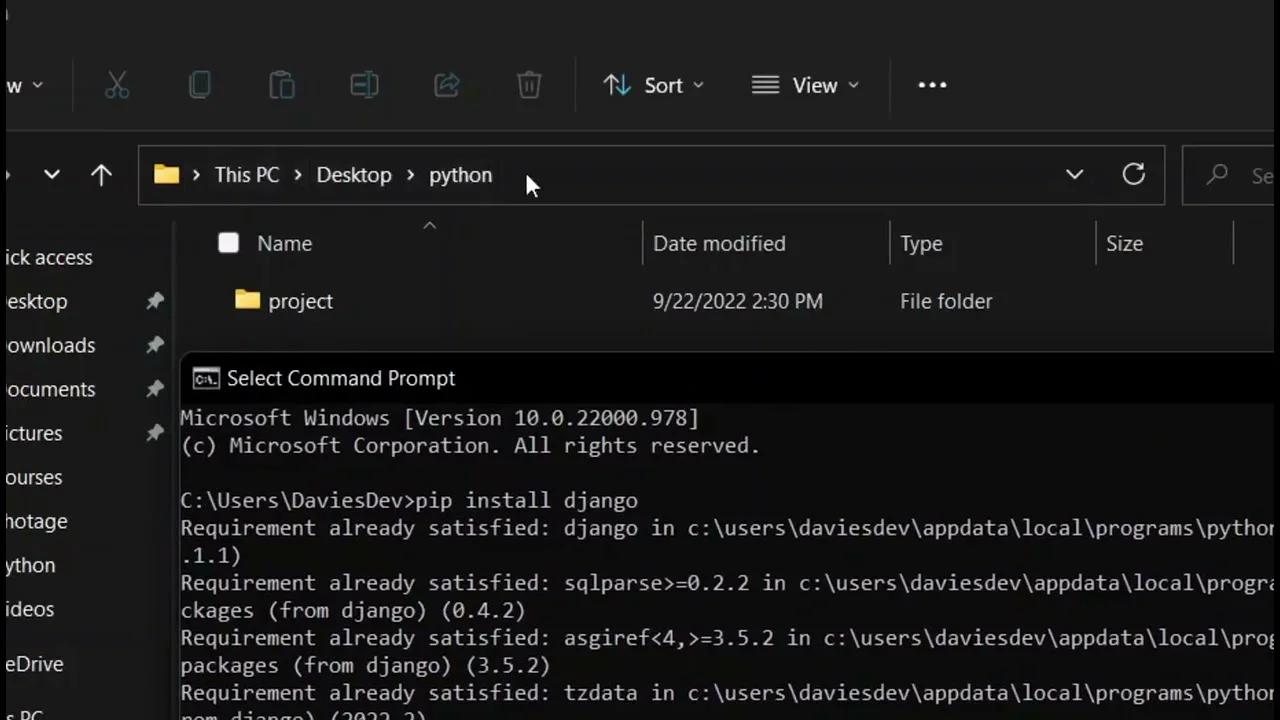
Task: Open the View dropdown menu
Action: click(805, 86)
